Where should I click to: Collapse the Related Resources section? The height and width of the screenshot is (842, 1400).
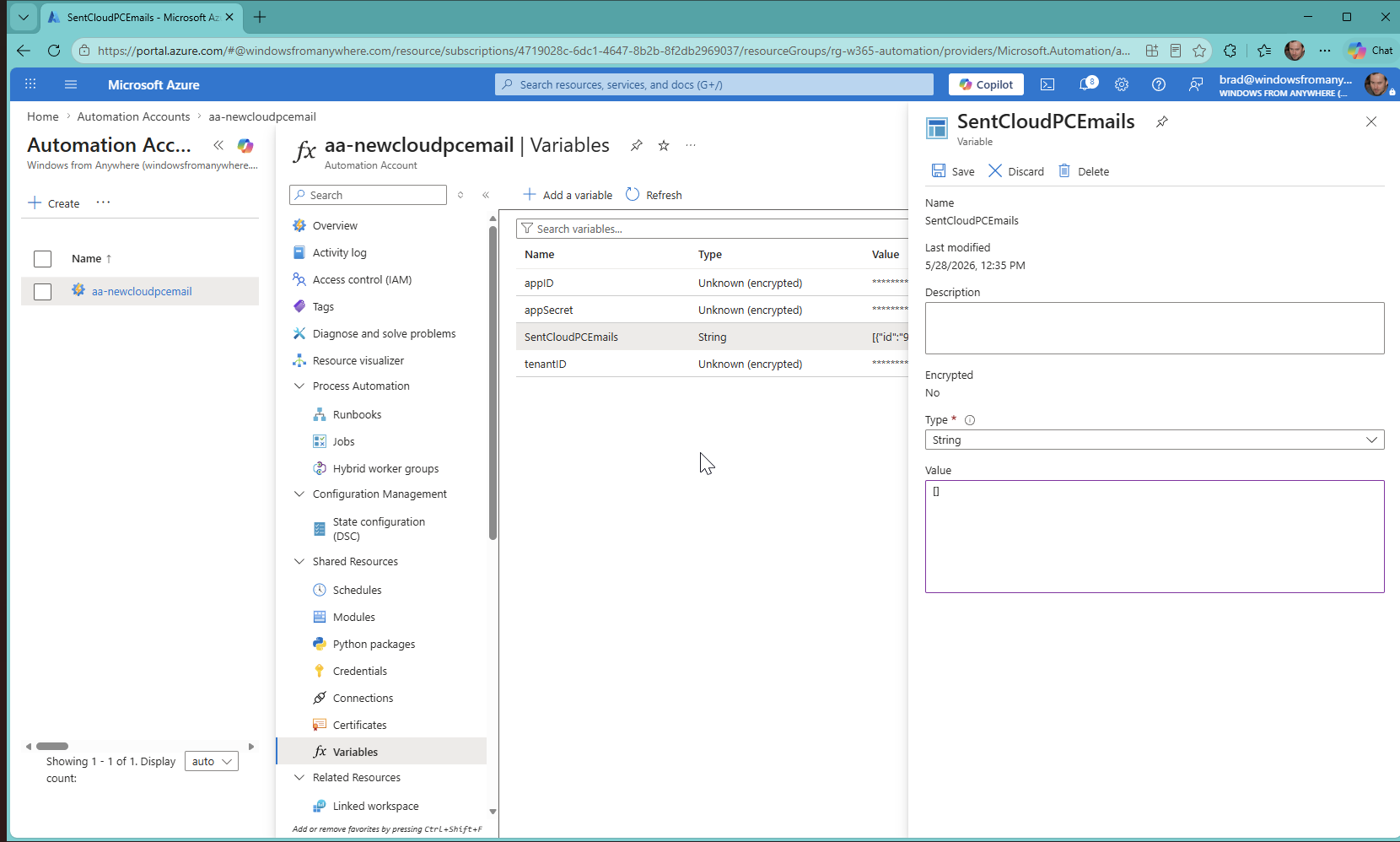pos(299,777)
